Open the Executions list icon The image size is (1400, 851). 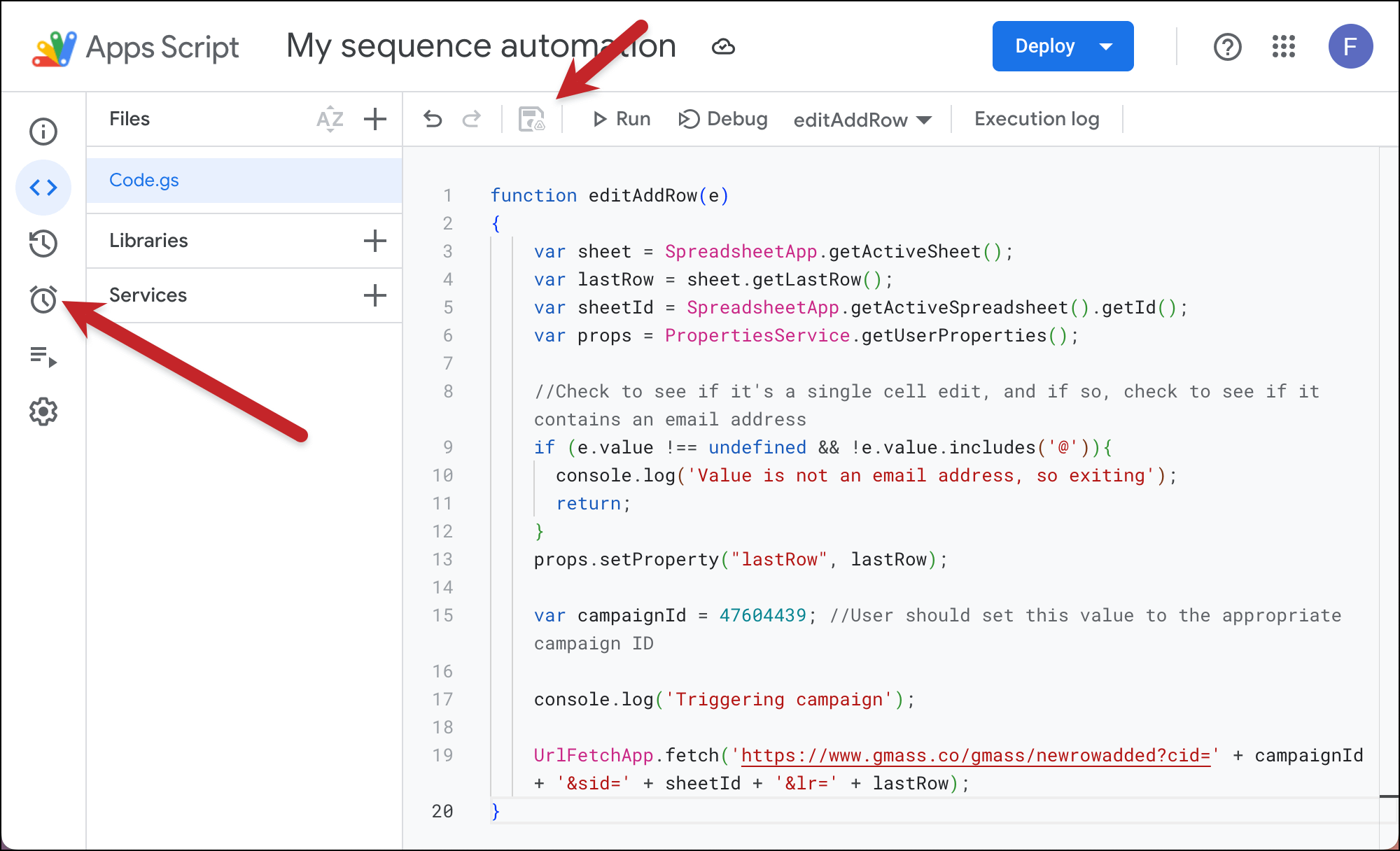[43, 356]
